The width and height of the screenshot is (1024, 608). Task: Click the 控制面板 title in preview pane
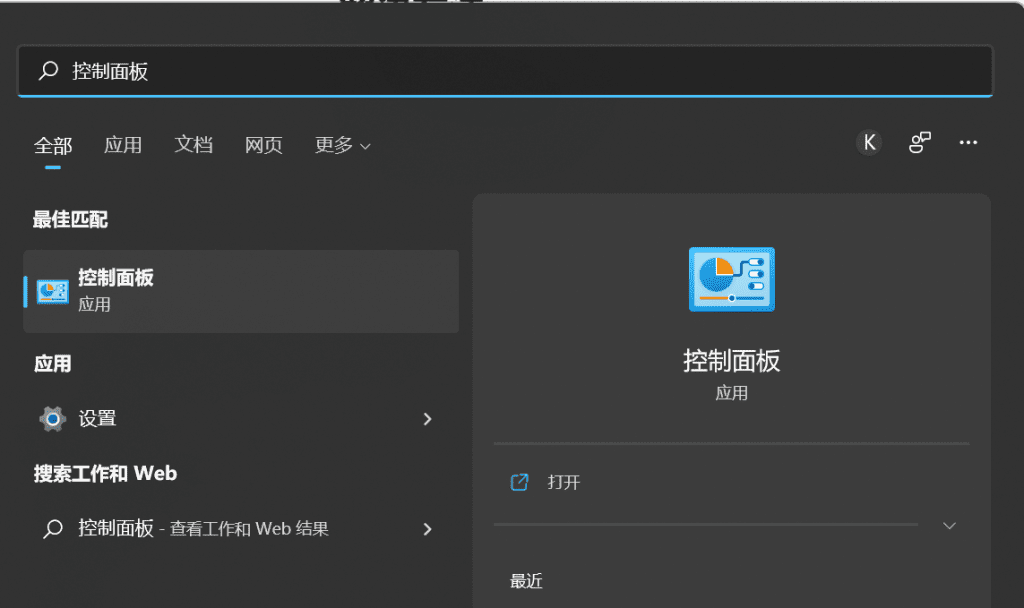pyautogui.click(x=731, y=361)
